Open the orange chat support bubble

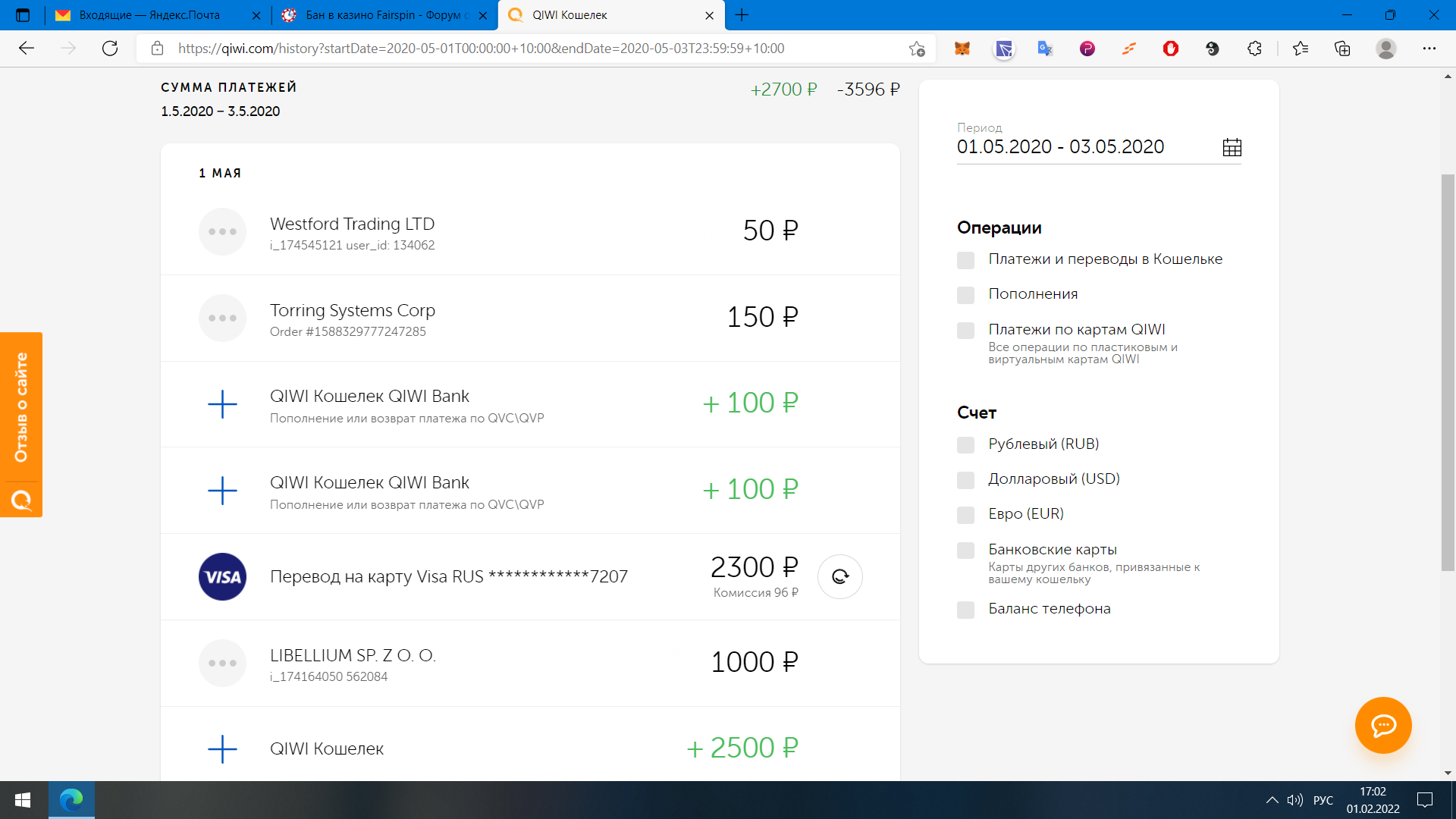(x=1383, y=725)
